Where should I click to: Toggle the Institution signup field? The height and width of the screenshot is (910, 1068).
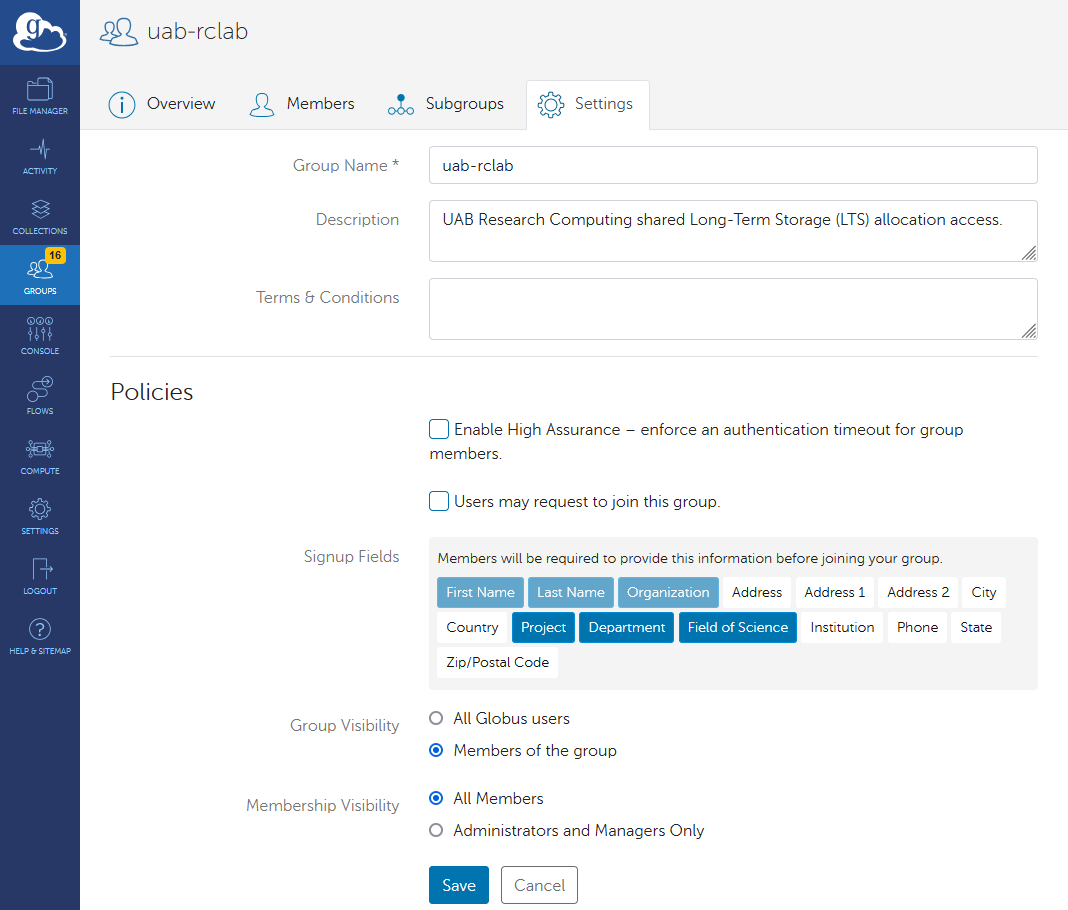click(842, 627)
